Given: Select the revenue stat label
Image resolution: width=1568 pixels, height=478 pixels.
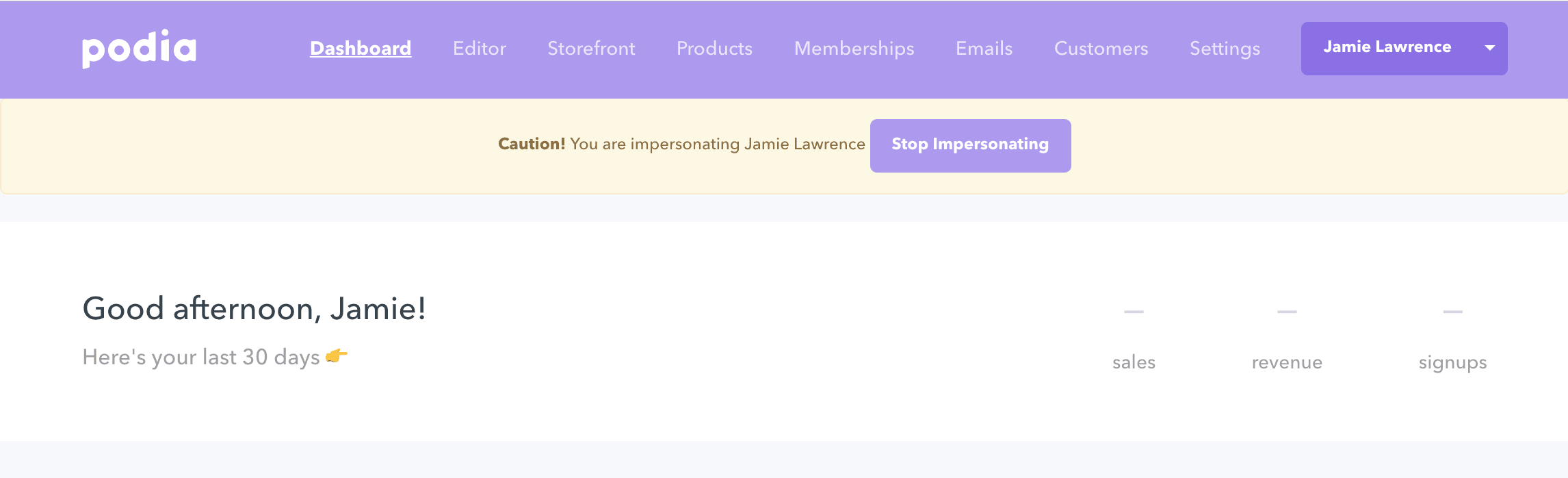Looking at the screenshot, I should coord(1287,362).
